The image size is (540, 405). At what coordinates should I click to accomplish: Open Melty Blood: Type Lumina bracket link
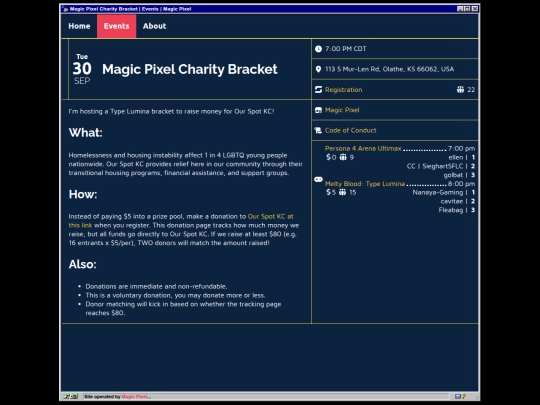[x=365, y=184]
